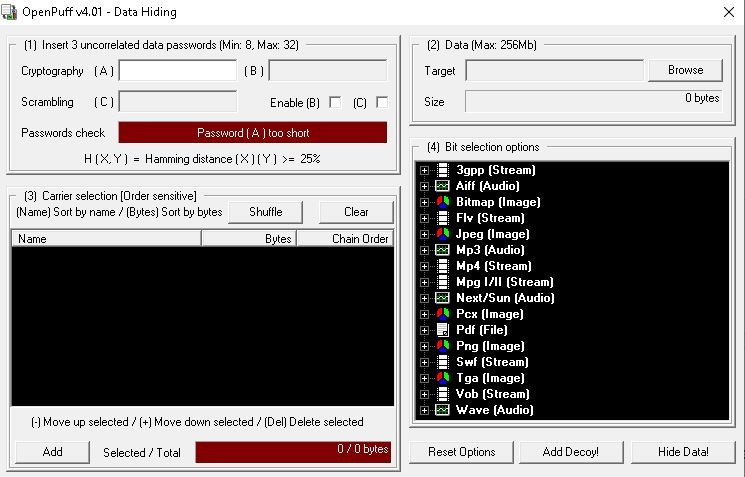Screen dimensions: 745x477
Task: Browse for the target data file
Action: [x=685, y=70]
